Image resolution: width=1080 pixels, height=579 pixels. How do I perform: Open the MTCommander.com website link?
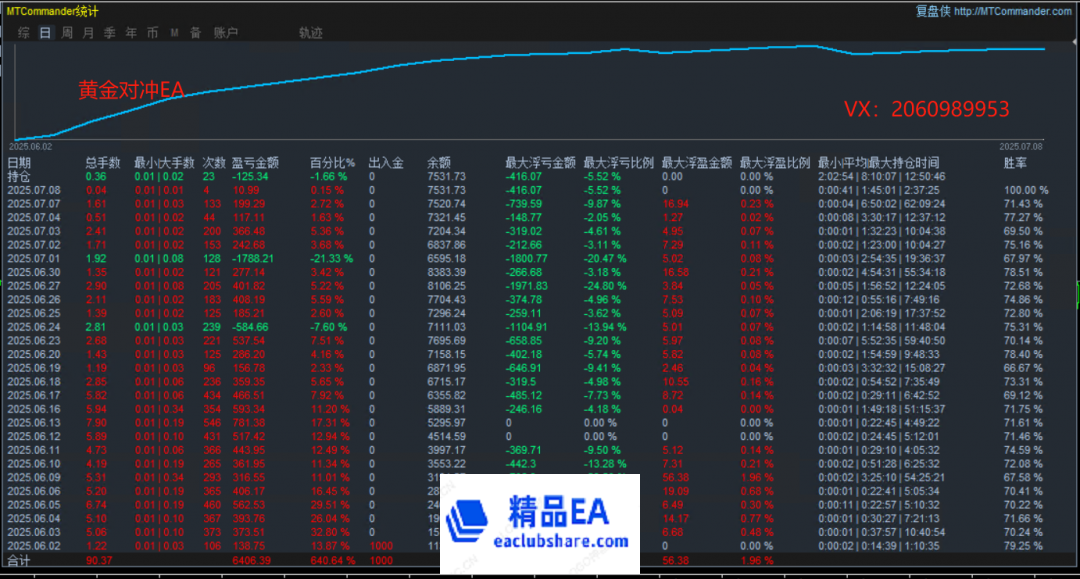[1013, 12]
